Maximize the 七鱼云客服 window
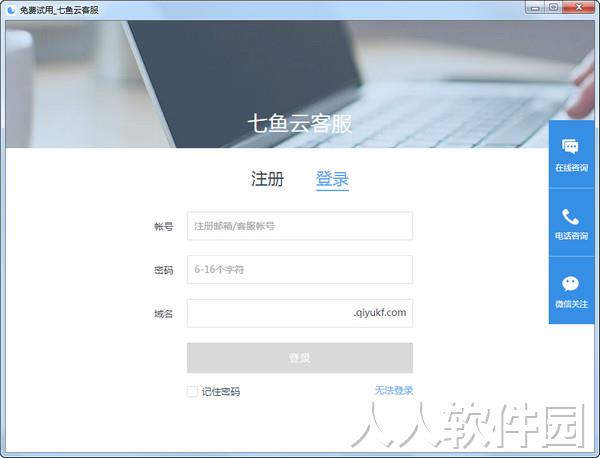600x458 pixels. click(x=553, y=7)
